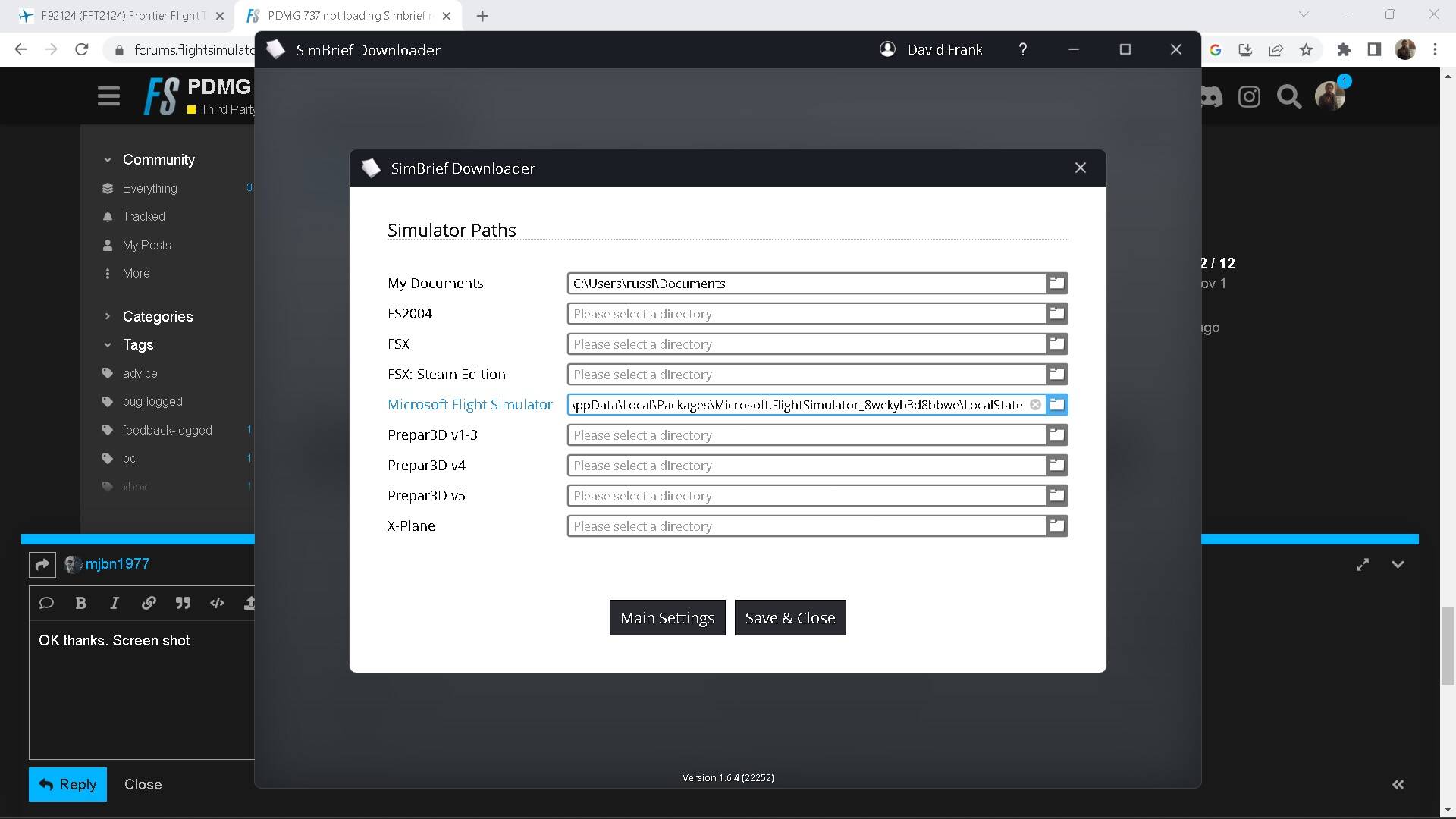1456x819 pixels.
Task: Click the Prepar3D v5 directory field
Action: click(x=806, y=495)
